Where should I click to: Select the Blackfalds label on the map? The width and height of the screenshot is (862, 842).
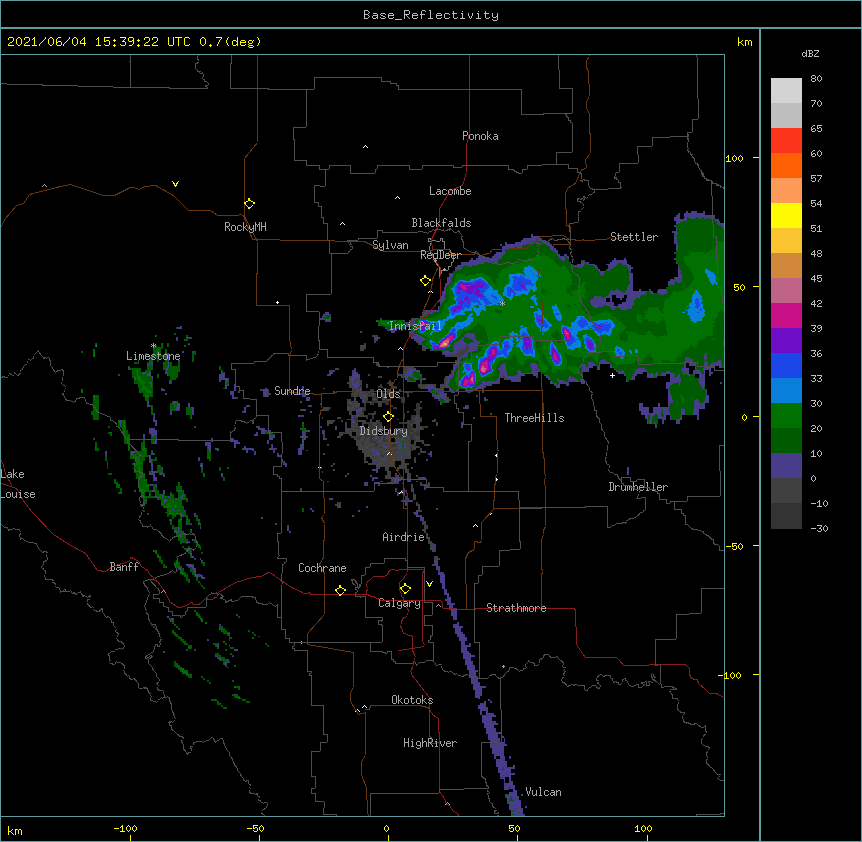tap(441, 223)
